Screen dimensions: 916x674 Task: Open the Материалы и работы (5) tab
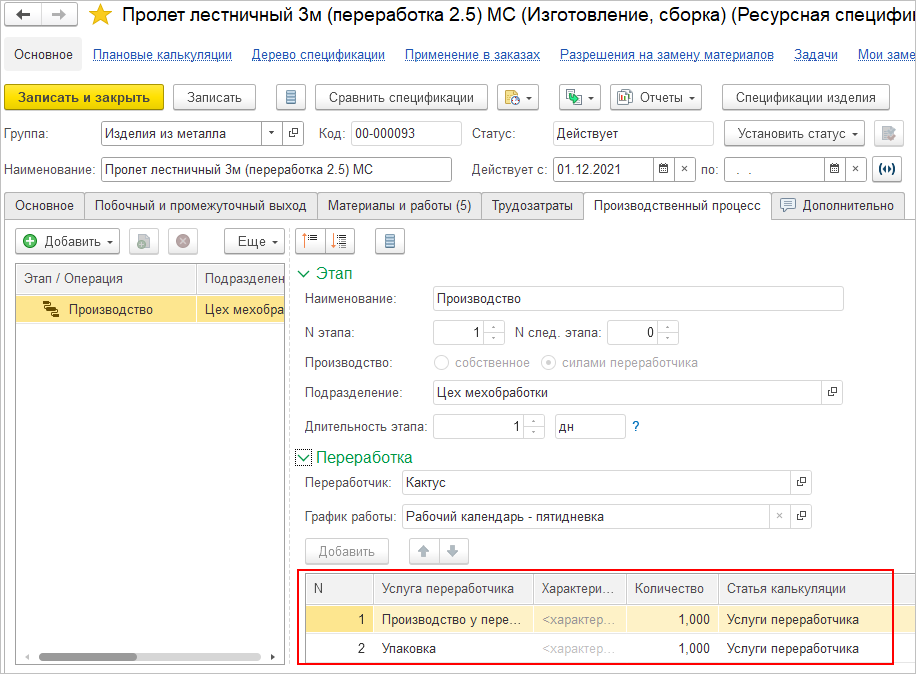pos(399,206)
